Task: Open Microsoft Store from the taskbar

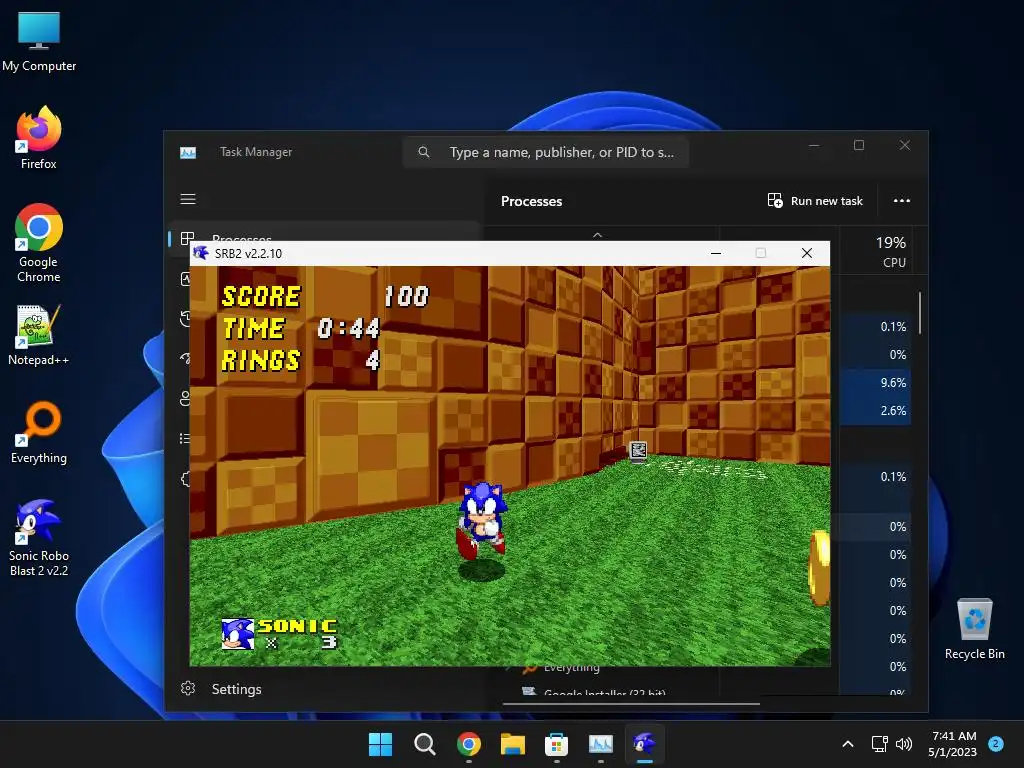Action: coord(556,744)
